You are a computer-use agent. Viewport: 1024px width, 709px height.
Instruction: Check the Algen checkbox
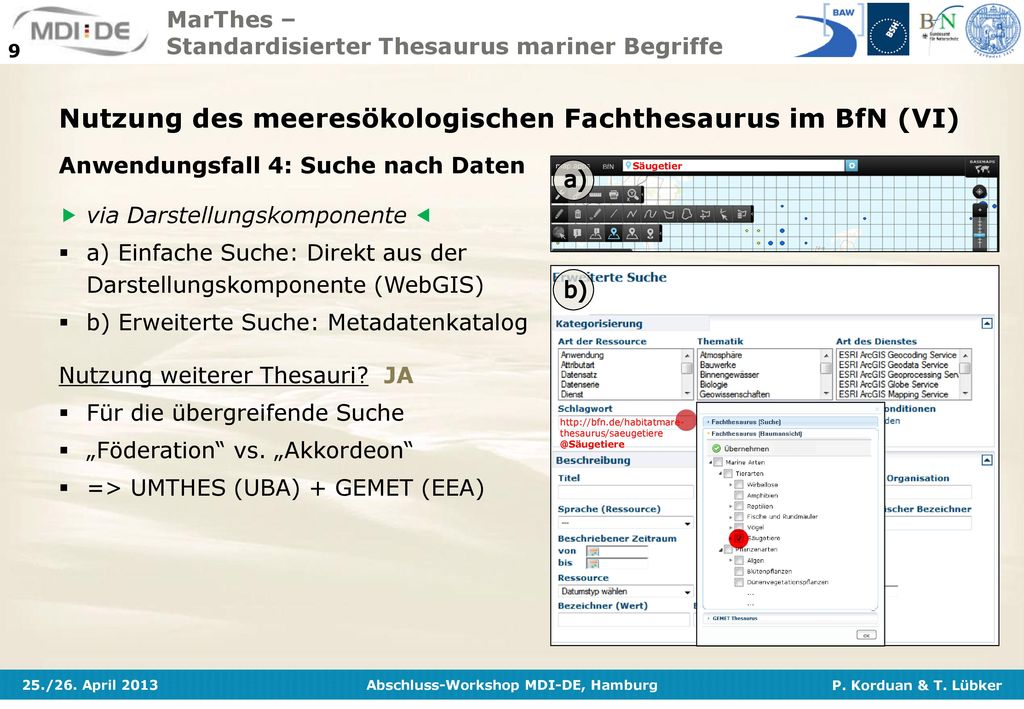click(x=739, y=560)
